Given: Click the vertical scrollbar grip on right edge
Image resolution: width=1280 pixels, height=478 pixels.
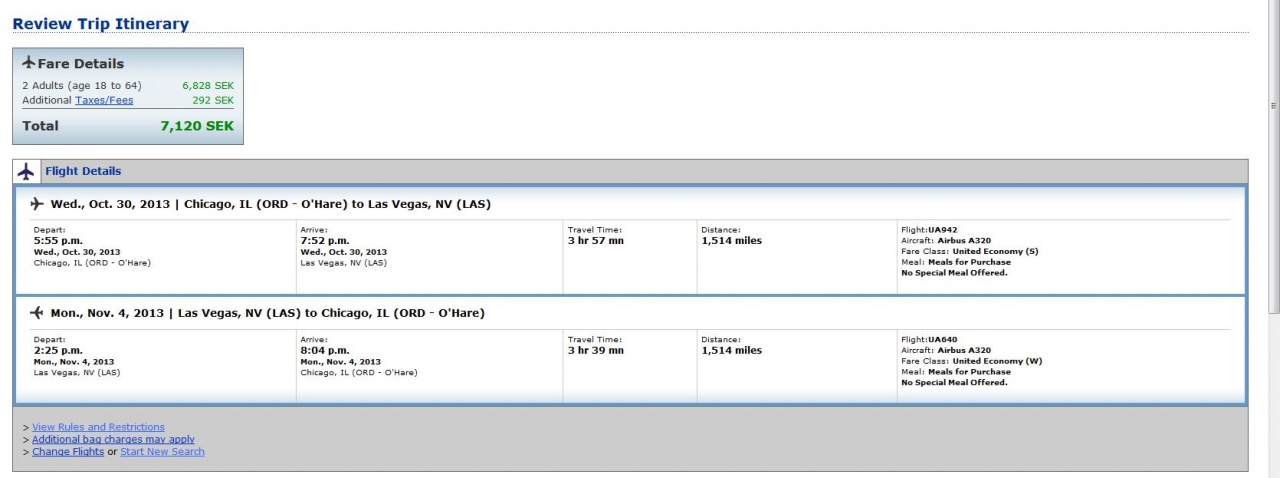Looking at the screenshot, I should point(1273,105).
